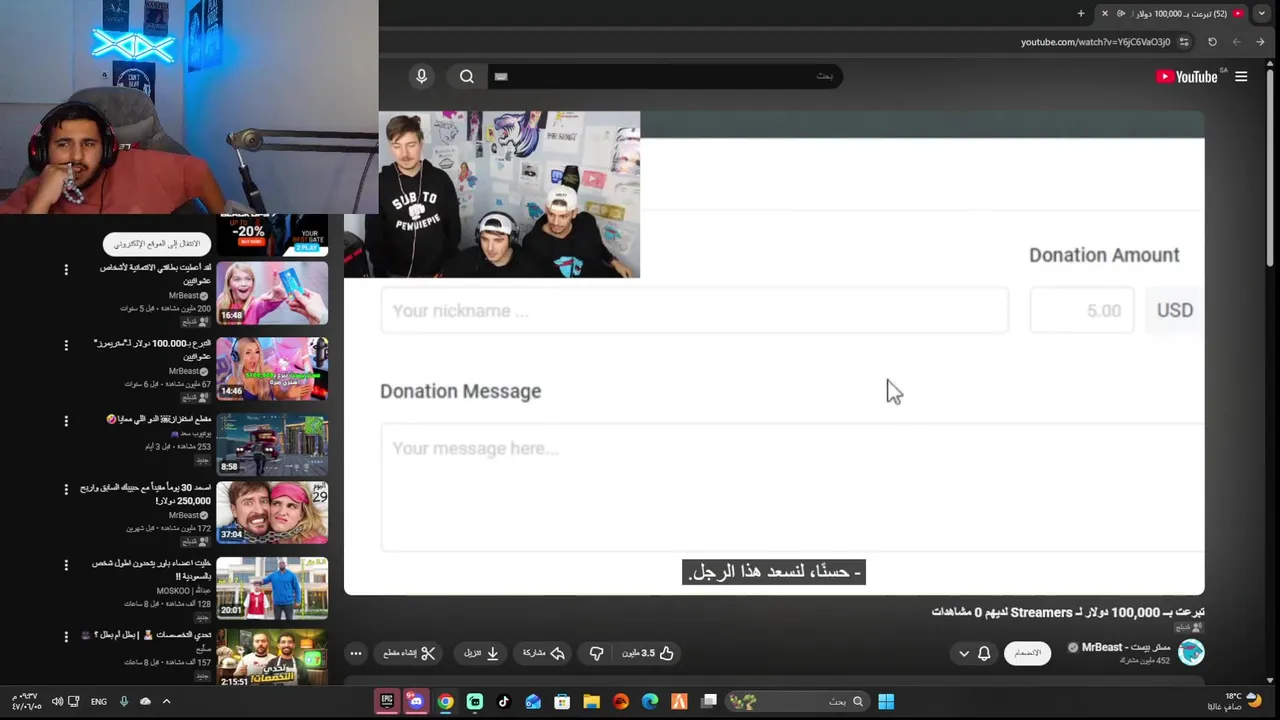Viewport: 1280px width, 720px height.
Task: Open Microsoft Edge from the taskbar
Action: point(650,702)
